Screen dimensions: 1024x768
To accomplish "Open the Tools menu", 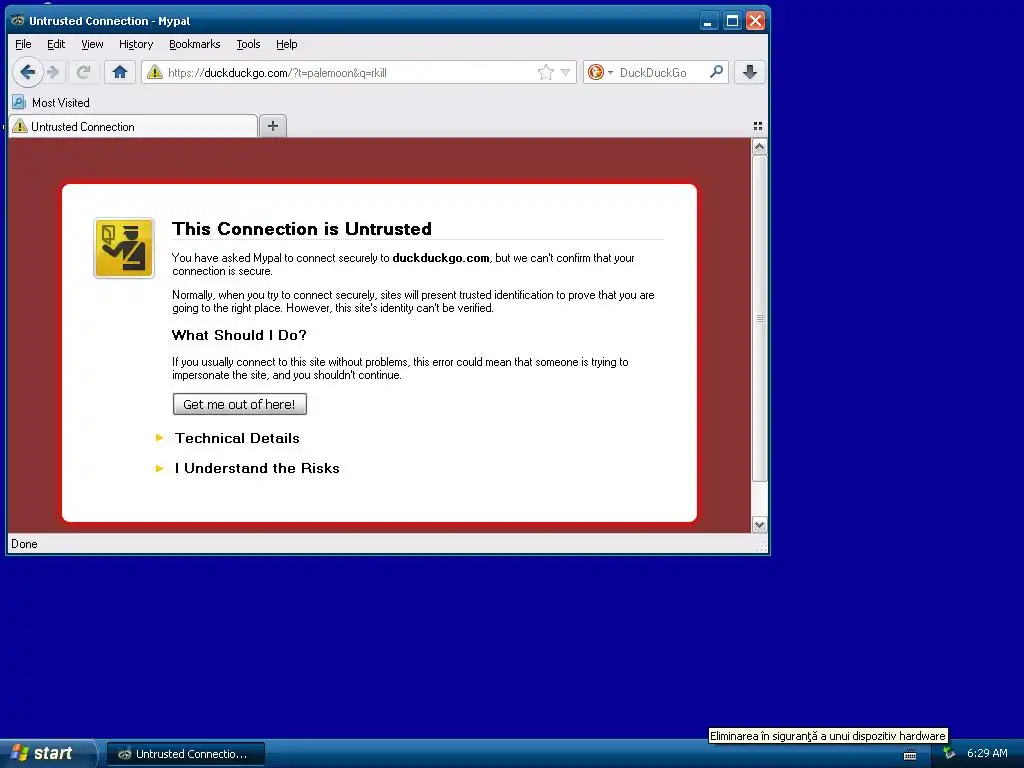I will 248,44.
